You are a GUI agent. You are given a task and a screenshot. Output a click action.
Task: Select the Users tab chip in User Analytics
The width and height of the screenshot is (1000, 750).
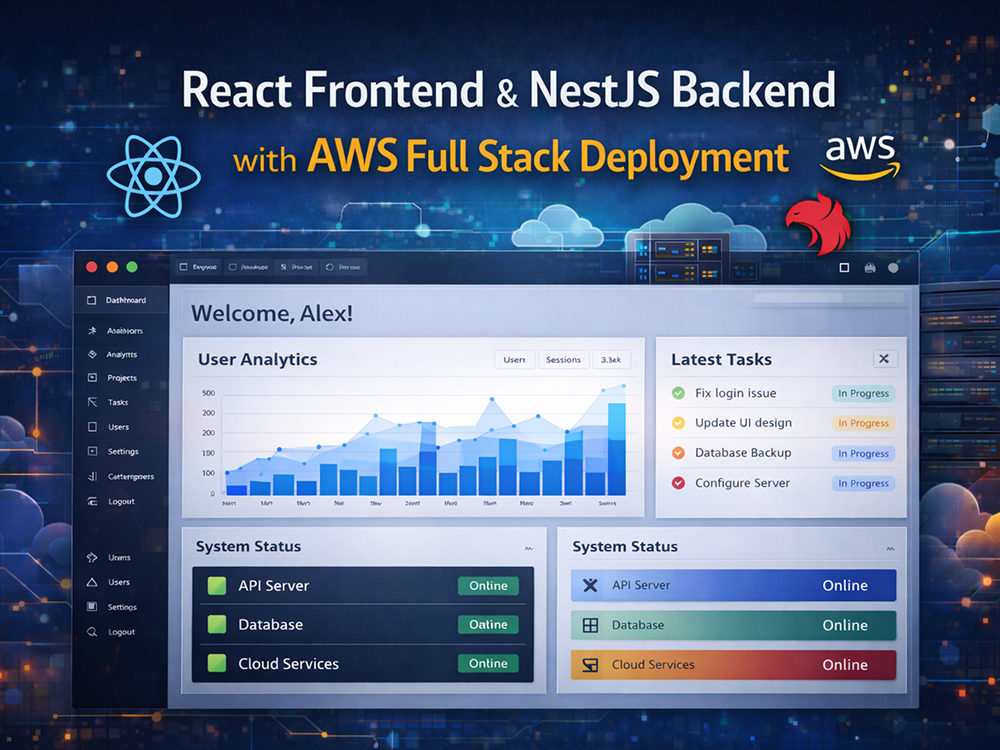pos(514,360)
